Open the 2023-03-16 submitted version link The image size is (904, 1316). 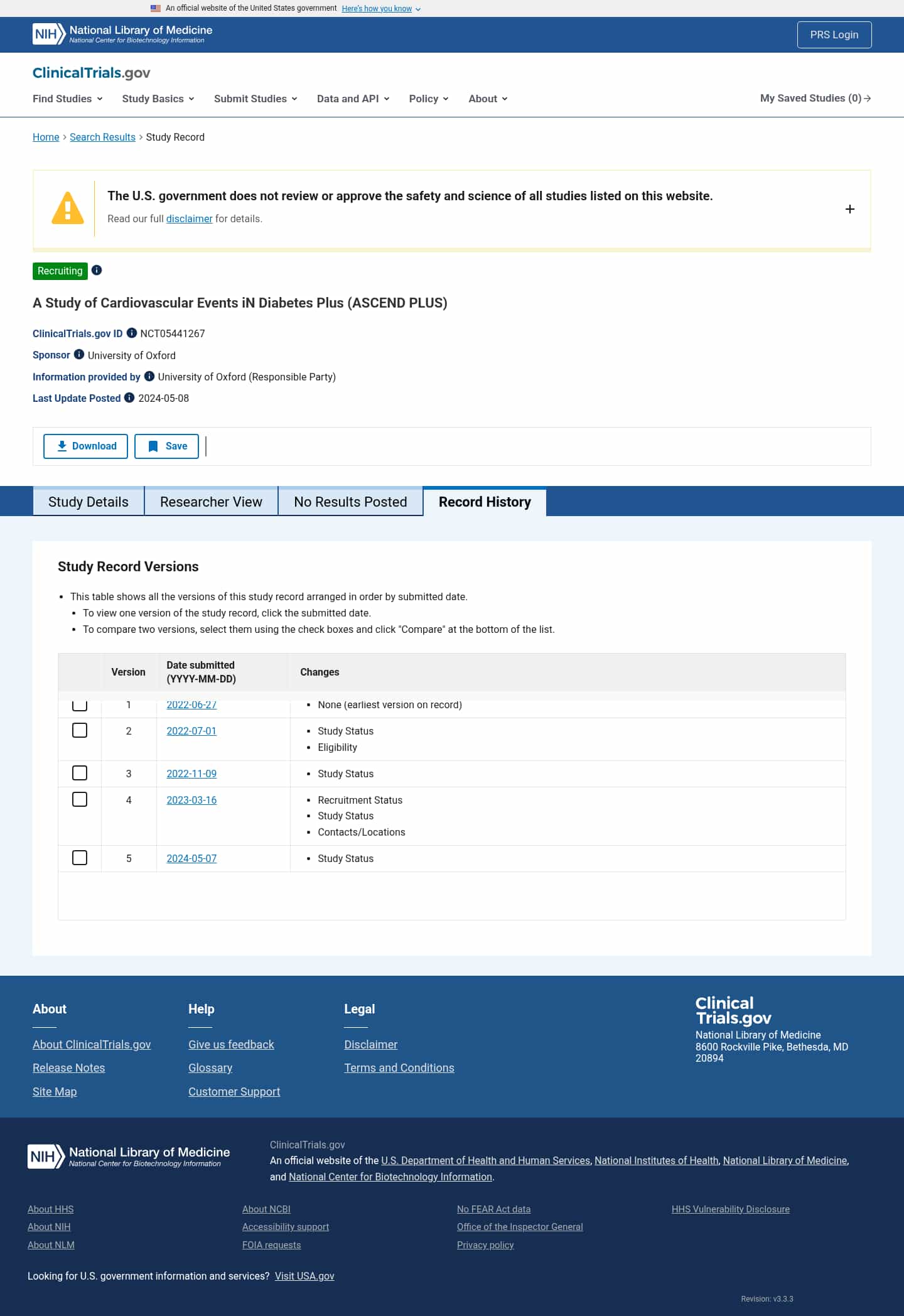click(191, 800)
